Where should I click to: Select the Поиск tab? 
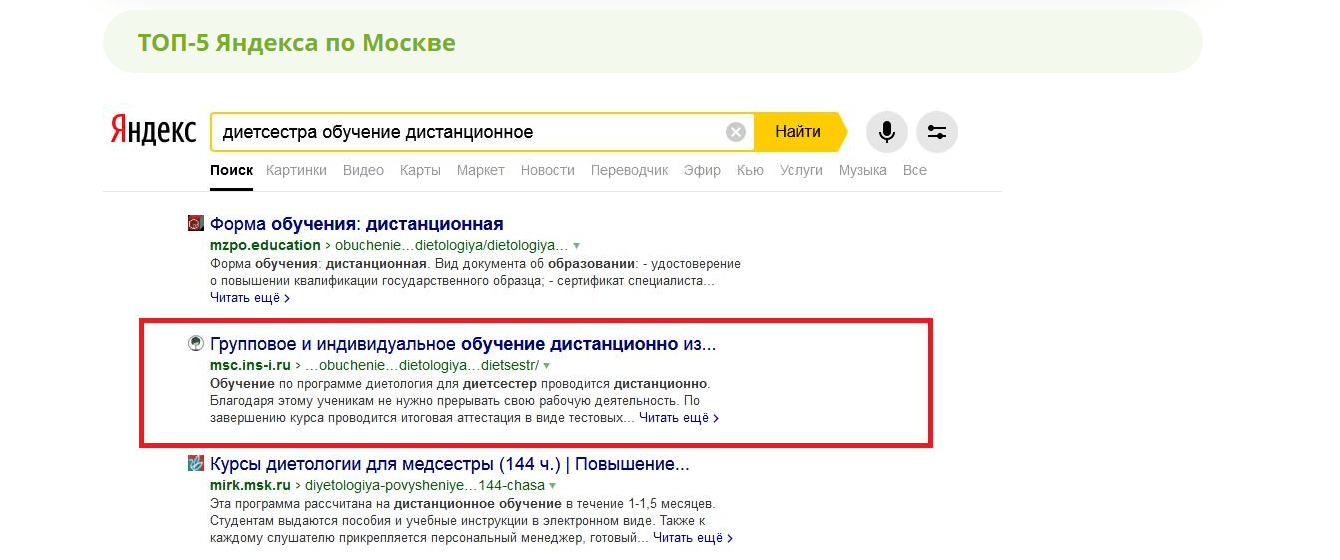pyautogui.click(x=231, y=170)
